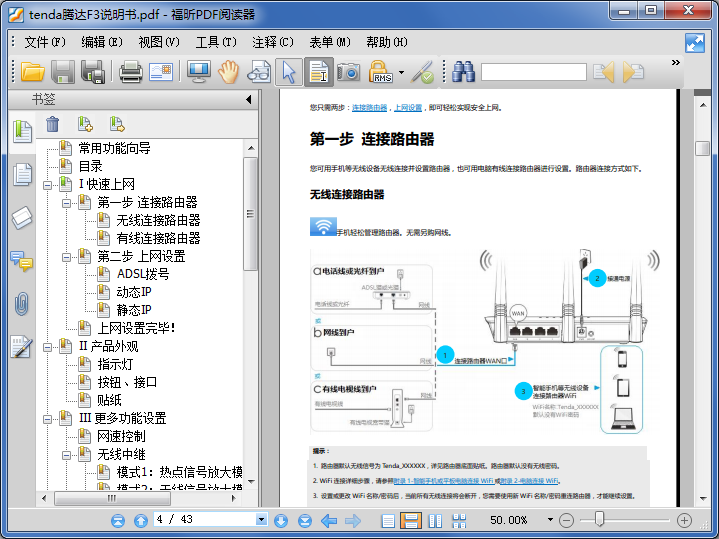719x539 pixels.
Task: Open the 文件(F) menu
Action: click(x=45, y=42)
